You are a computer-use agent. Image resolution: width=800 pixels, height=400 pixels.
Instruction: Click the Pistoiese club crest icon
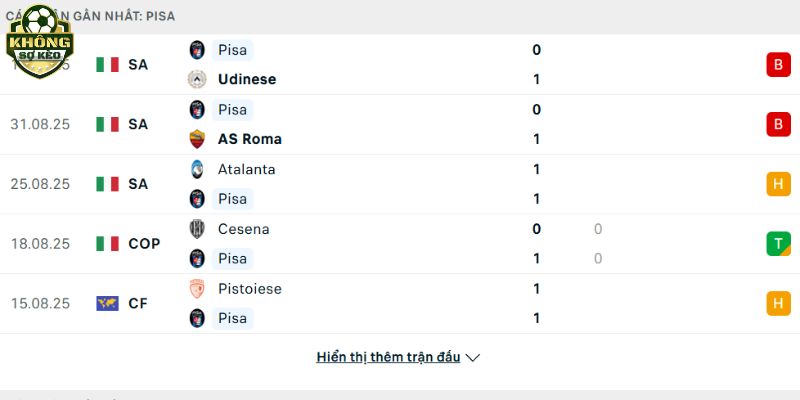coord(197,289)
